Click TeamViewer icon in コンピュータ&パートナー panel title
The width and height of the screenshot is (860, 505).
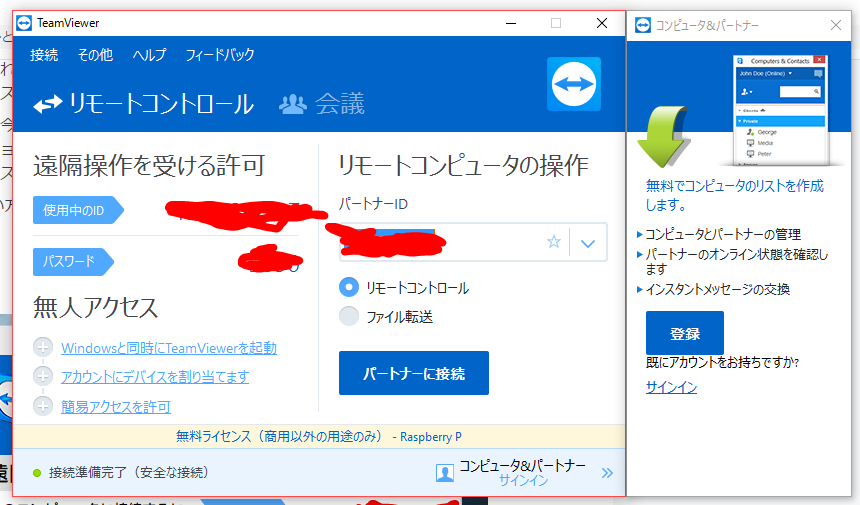point(643,25)
